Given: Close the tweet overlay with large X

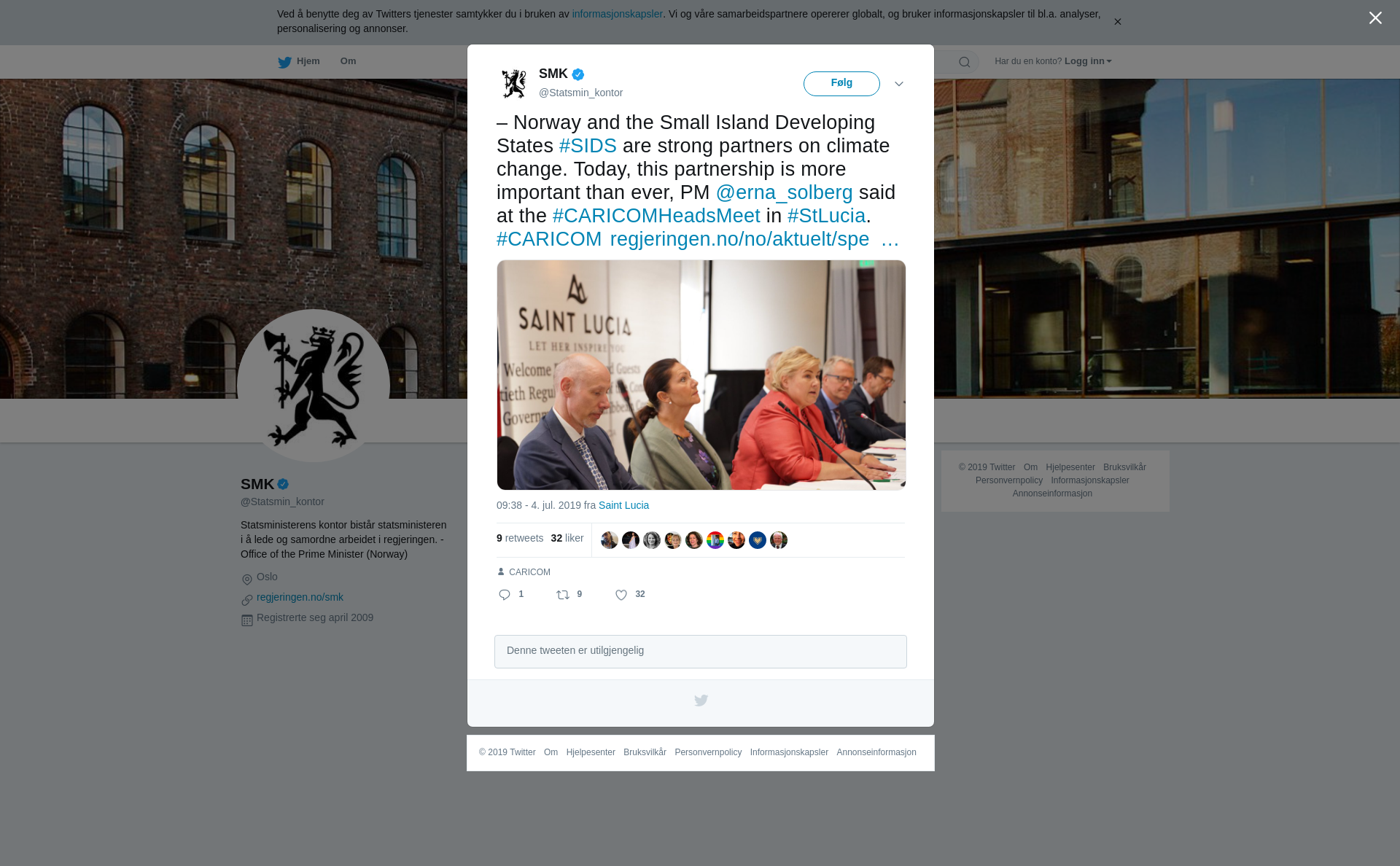Looking at the screenshot, I should 1375,18.
